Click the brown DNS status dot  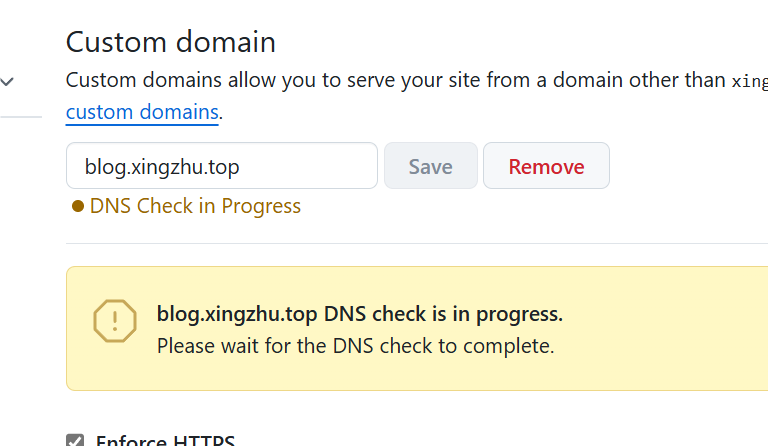(77, 207)
